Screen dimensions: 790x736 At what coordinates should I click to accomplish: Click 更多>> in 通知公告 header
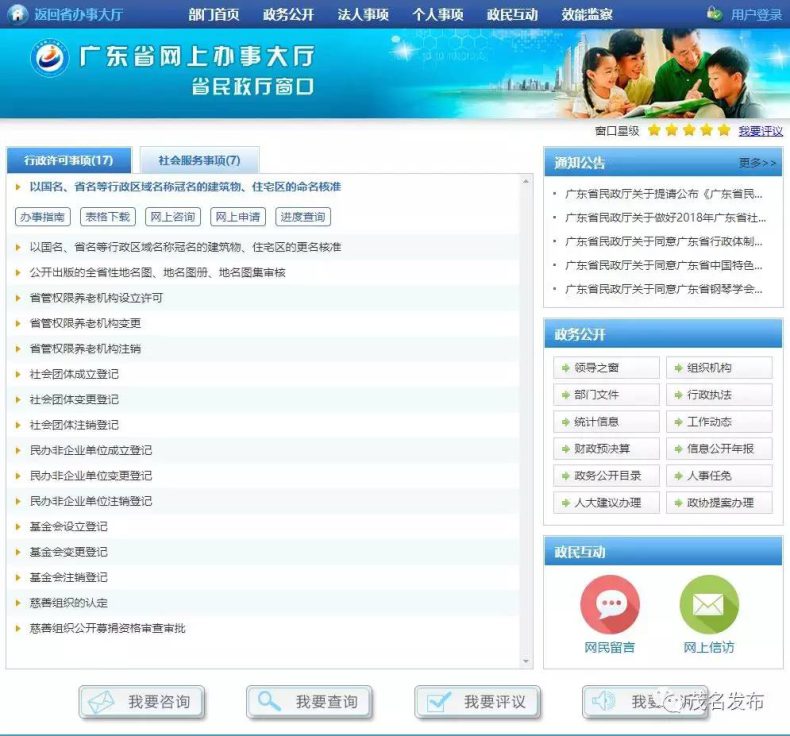[757, 163]
